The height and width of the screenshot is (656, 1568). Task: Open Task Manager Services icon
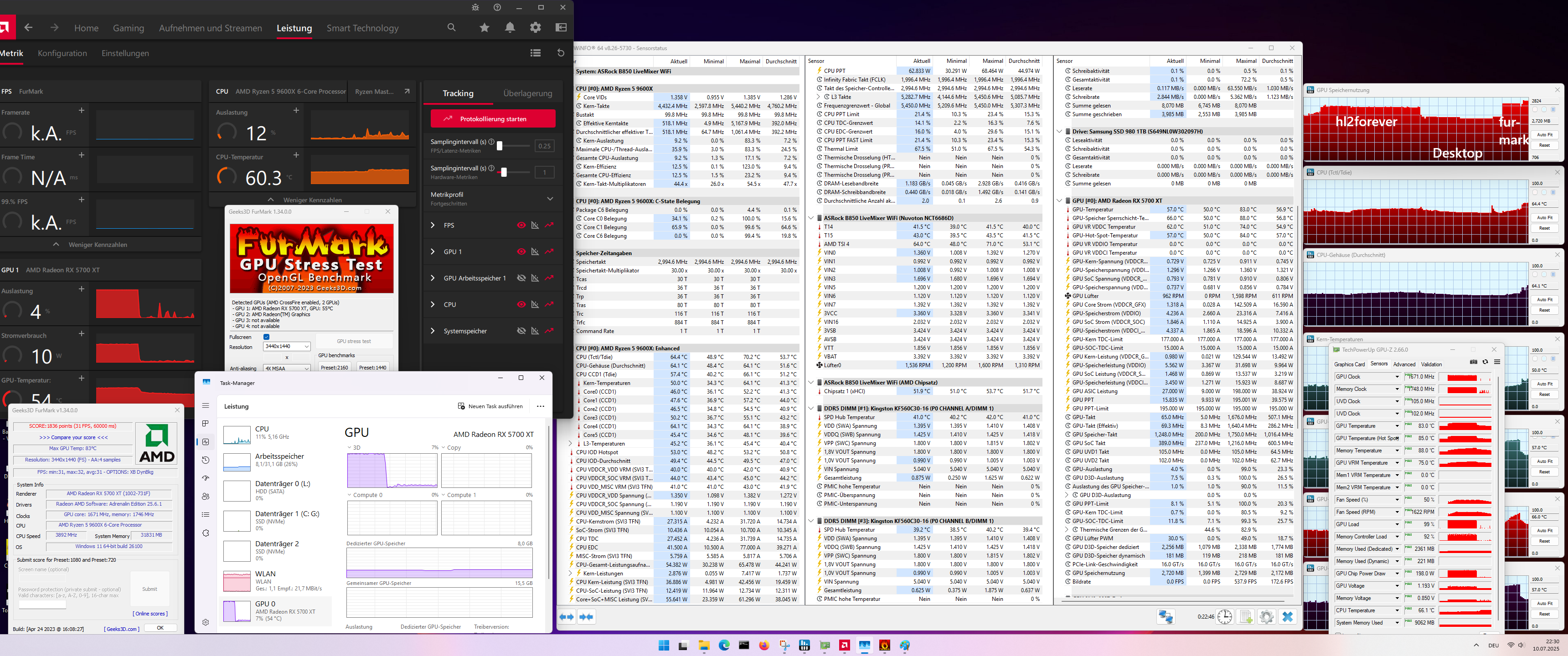point(206,533)
